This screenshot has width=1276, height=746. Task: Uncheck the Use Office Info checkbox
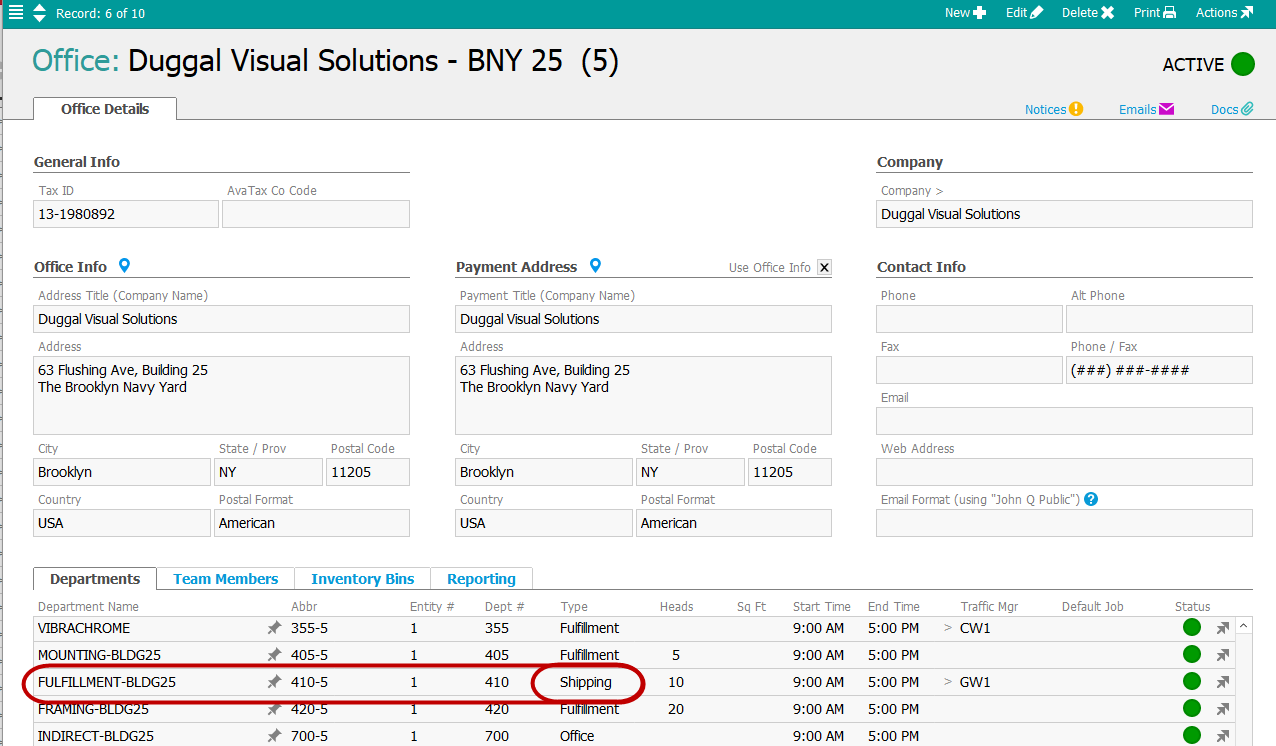tap(824, 267)
